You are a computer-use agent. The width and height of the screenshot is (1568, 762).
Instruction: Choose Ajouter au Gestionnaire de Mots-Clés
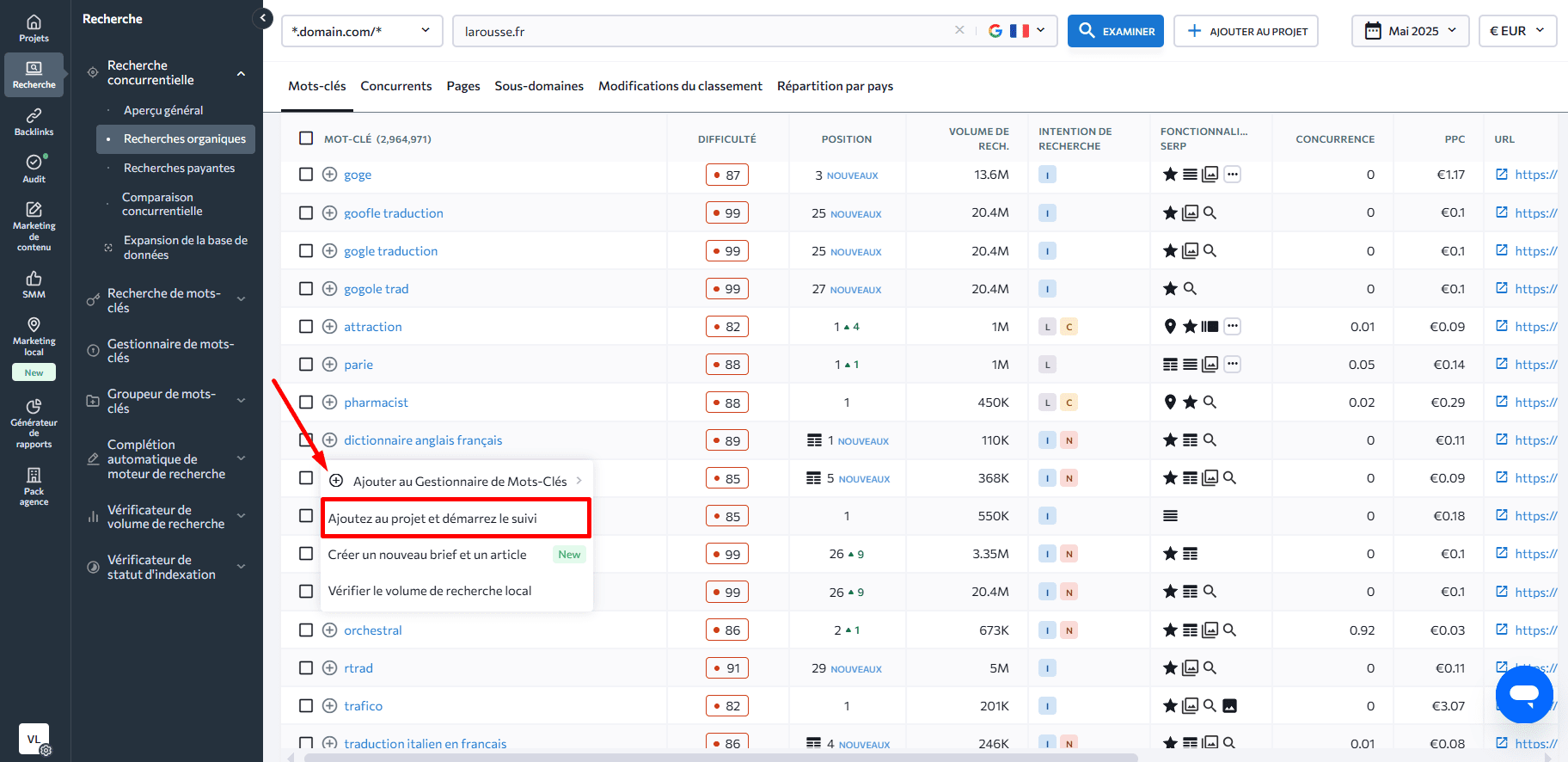point(456,481)
